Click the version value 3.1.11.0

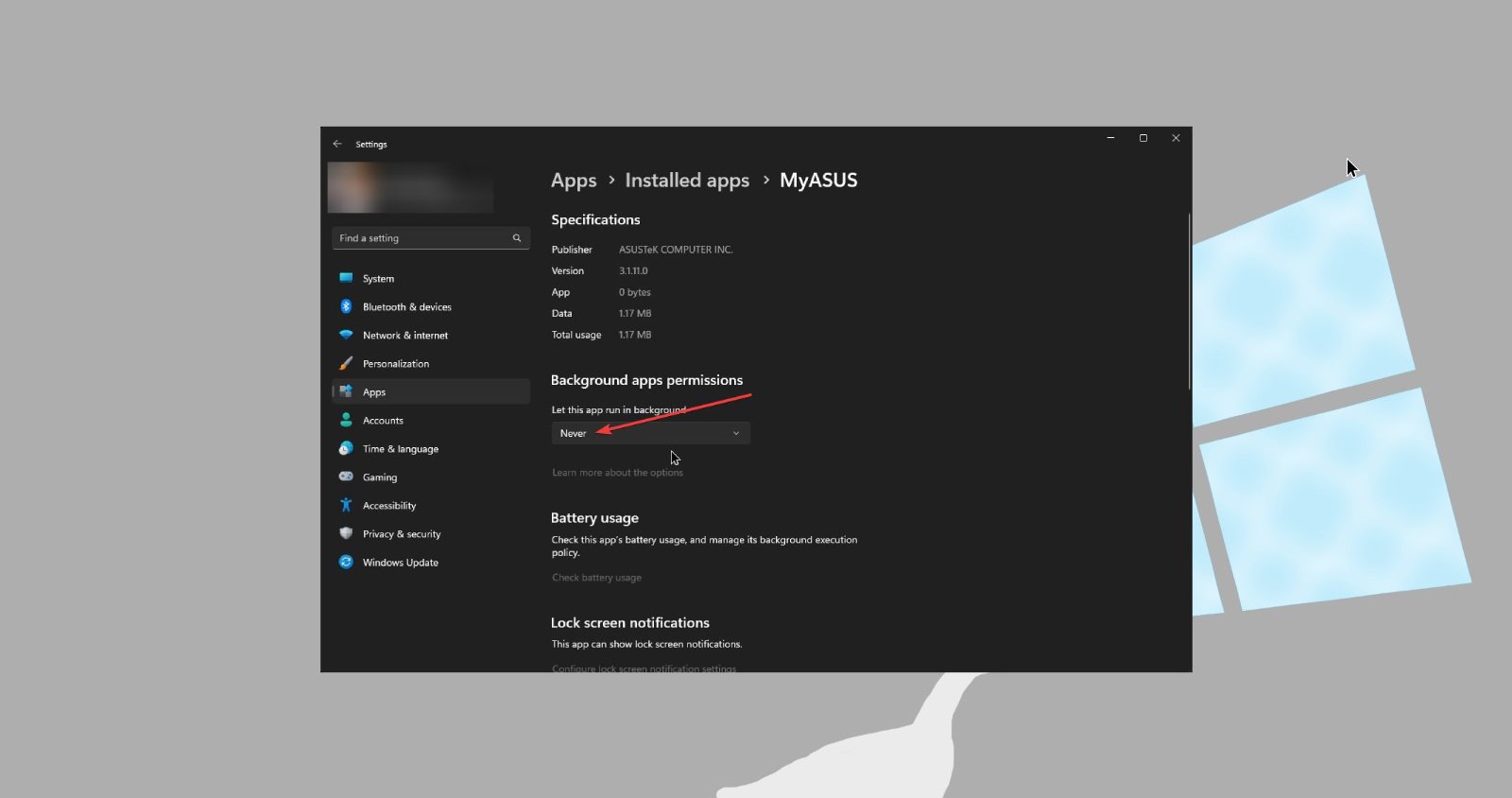pos(633,271)
